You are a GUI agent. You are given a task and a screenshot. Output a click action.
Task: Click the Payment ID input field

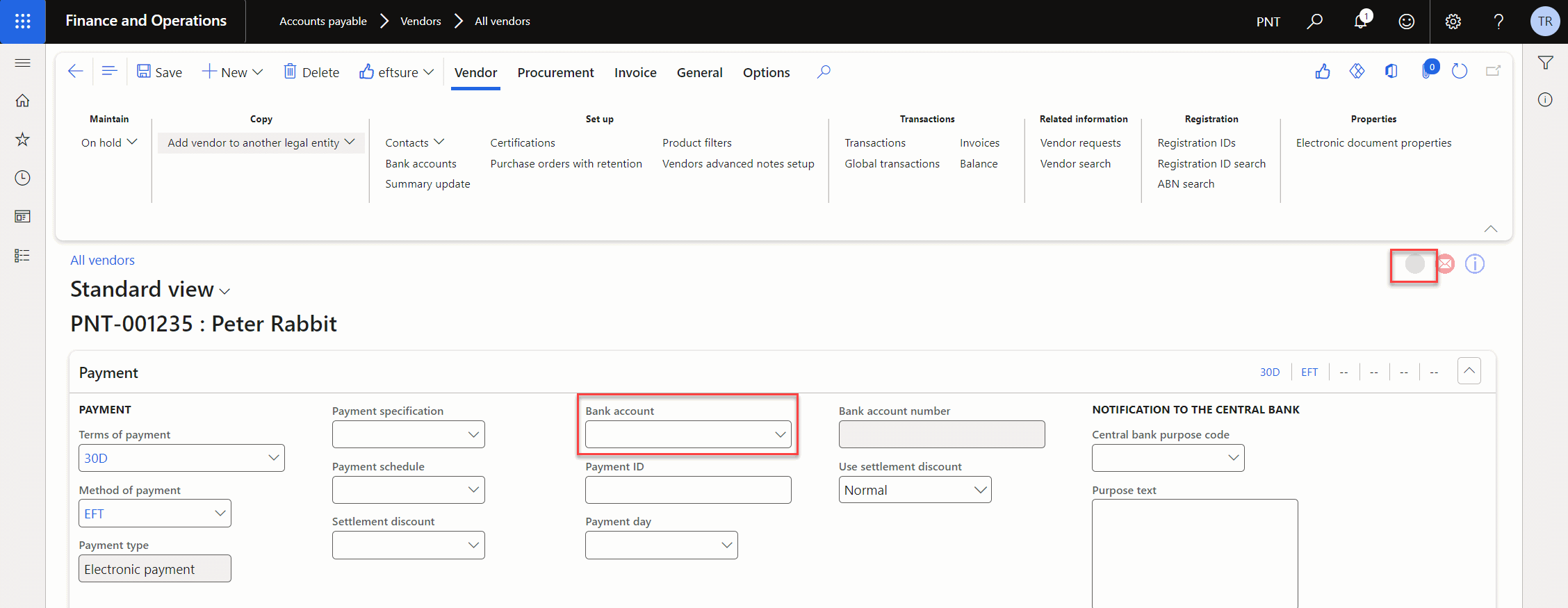(x=688, y=490)
